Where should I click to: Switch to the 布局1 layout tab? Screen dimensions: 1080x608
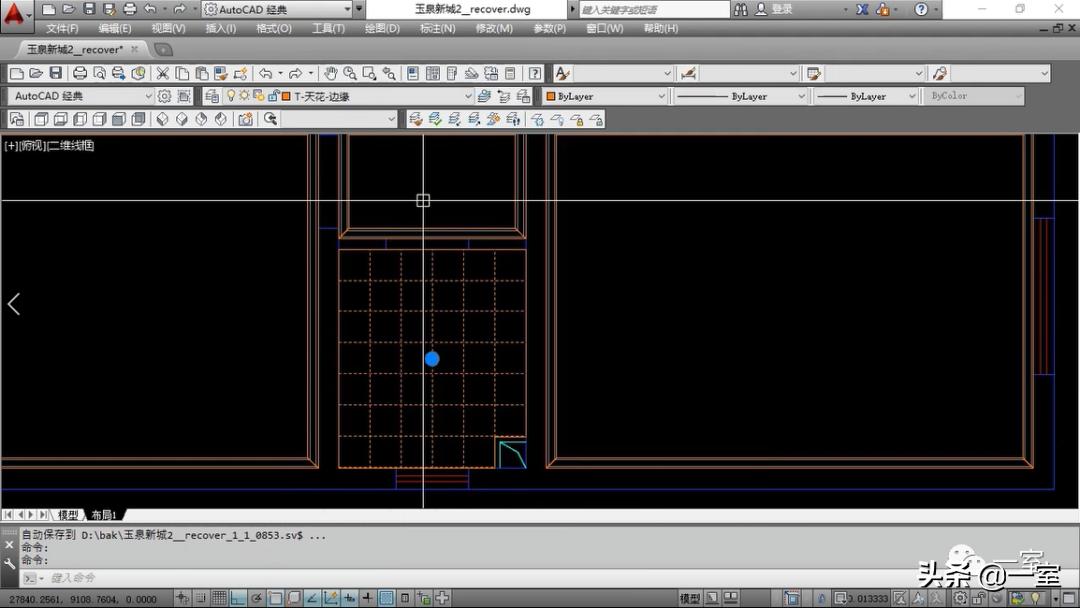point(104,515)
